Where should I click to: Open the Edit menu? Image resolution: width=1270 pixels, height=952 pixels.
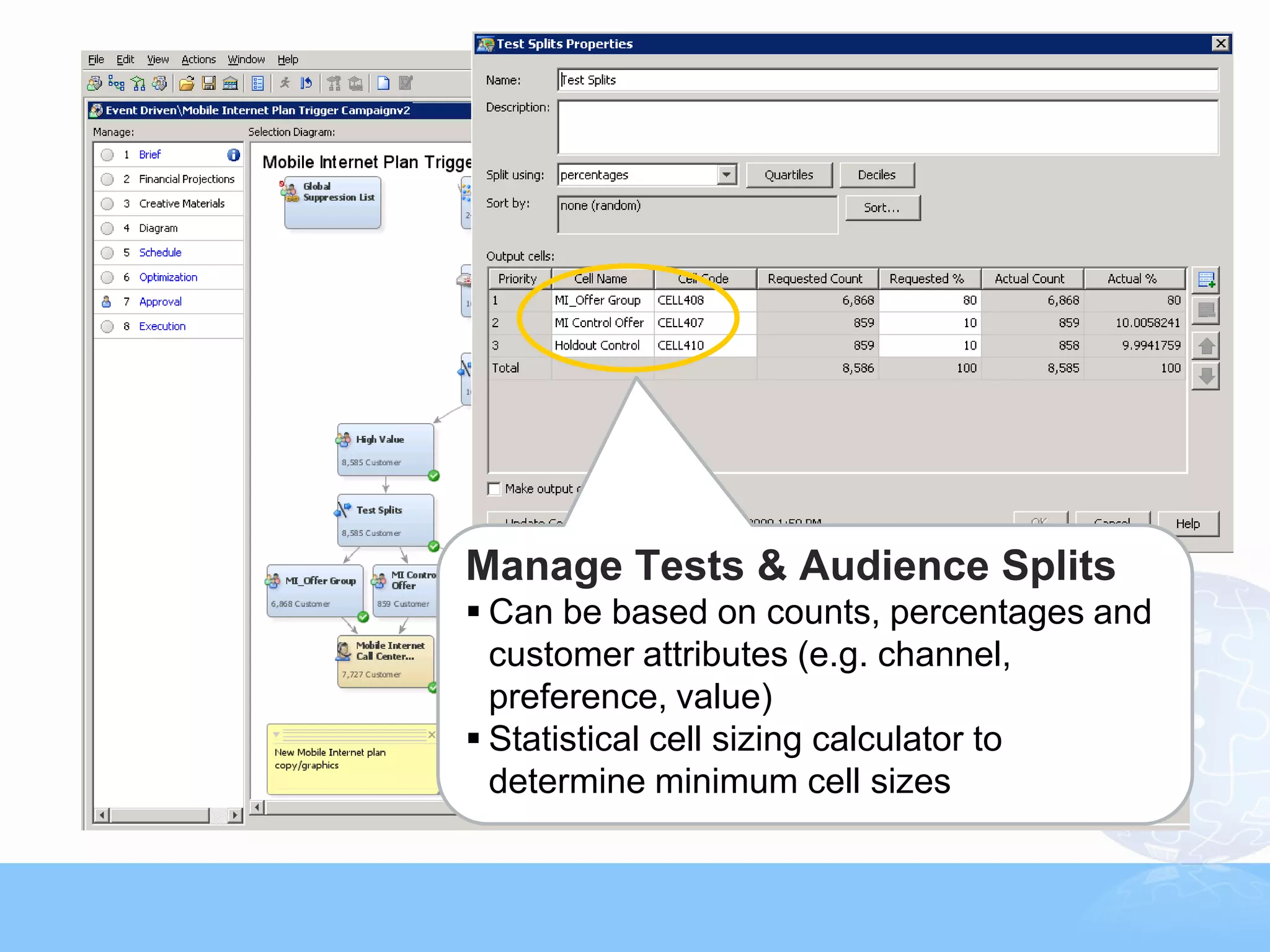[x=125, y=59]
